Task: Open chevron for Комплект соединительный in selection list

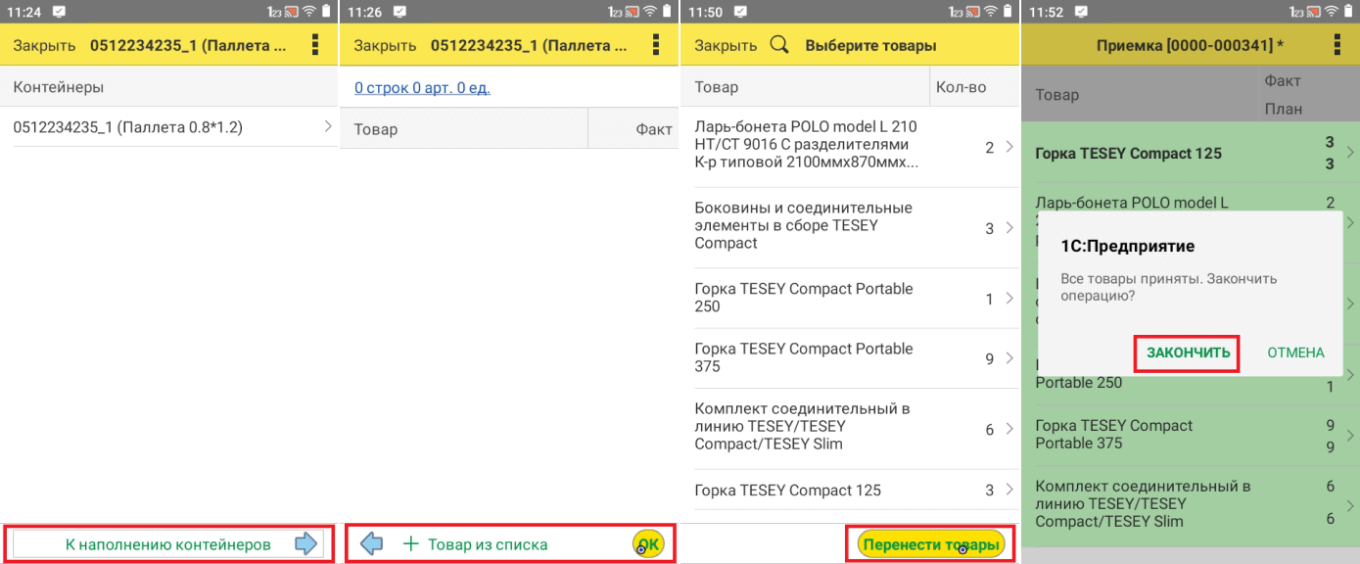Action: pos(1009,429)
